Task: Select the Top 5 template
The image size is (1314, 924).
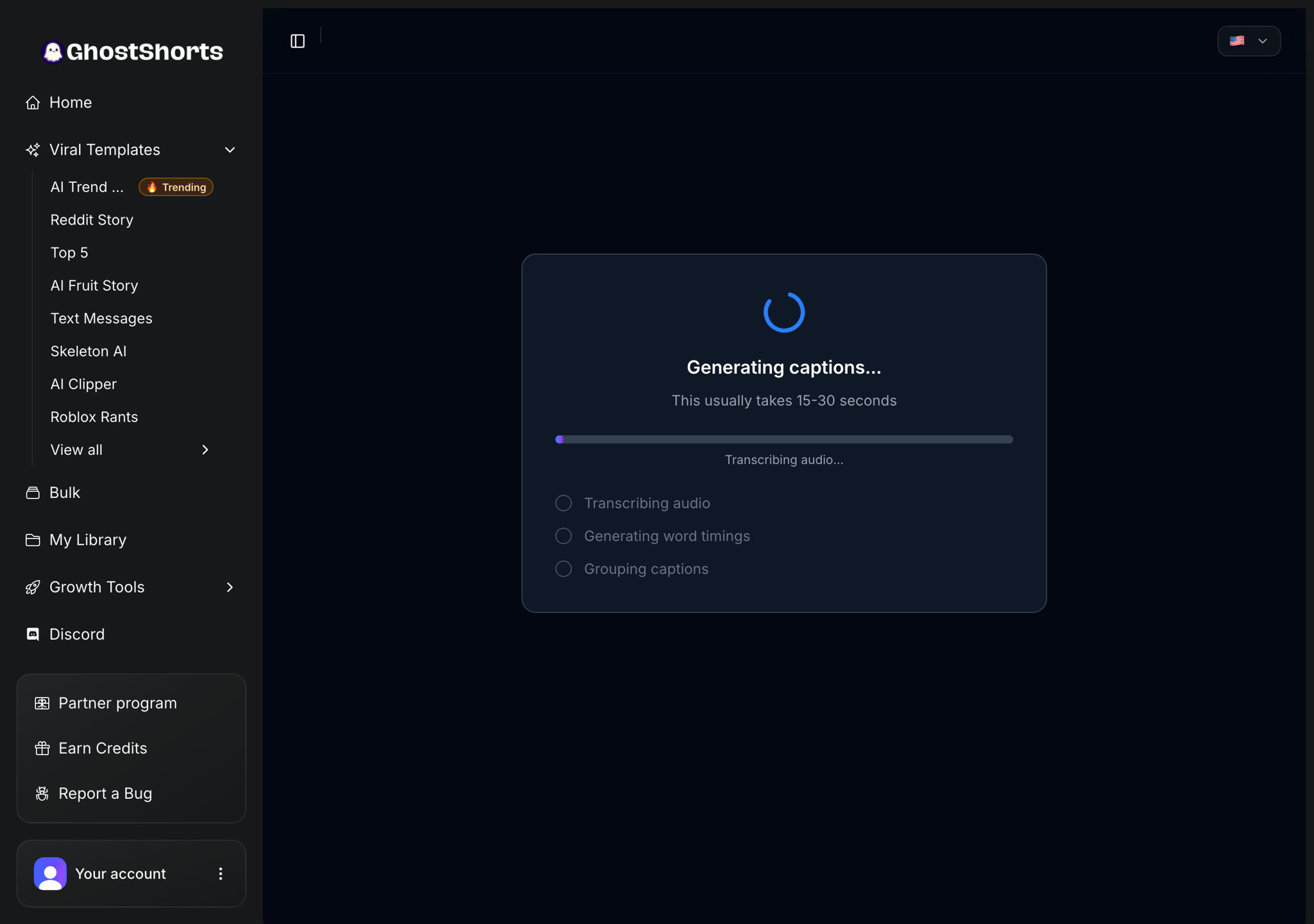Action: [69, 253]
